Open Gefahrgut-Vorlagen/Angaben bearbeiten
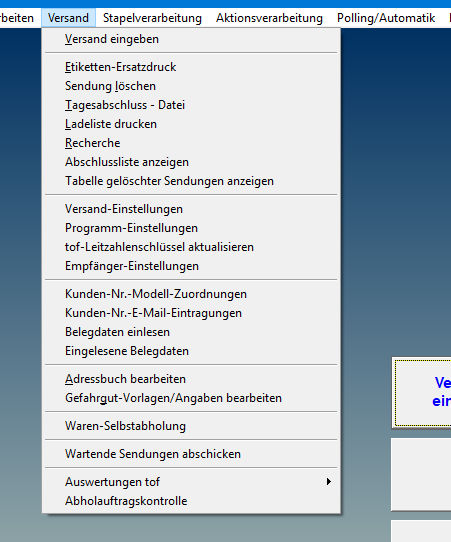The height and width of the screenshot is (542, 451). tap(191, 398)
